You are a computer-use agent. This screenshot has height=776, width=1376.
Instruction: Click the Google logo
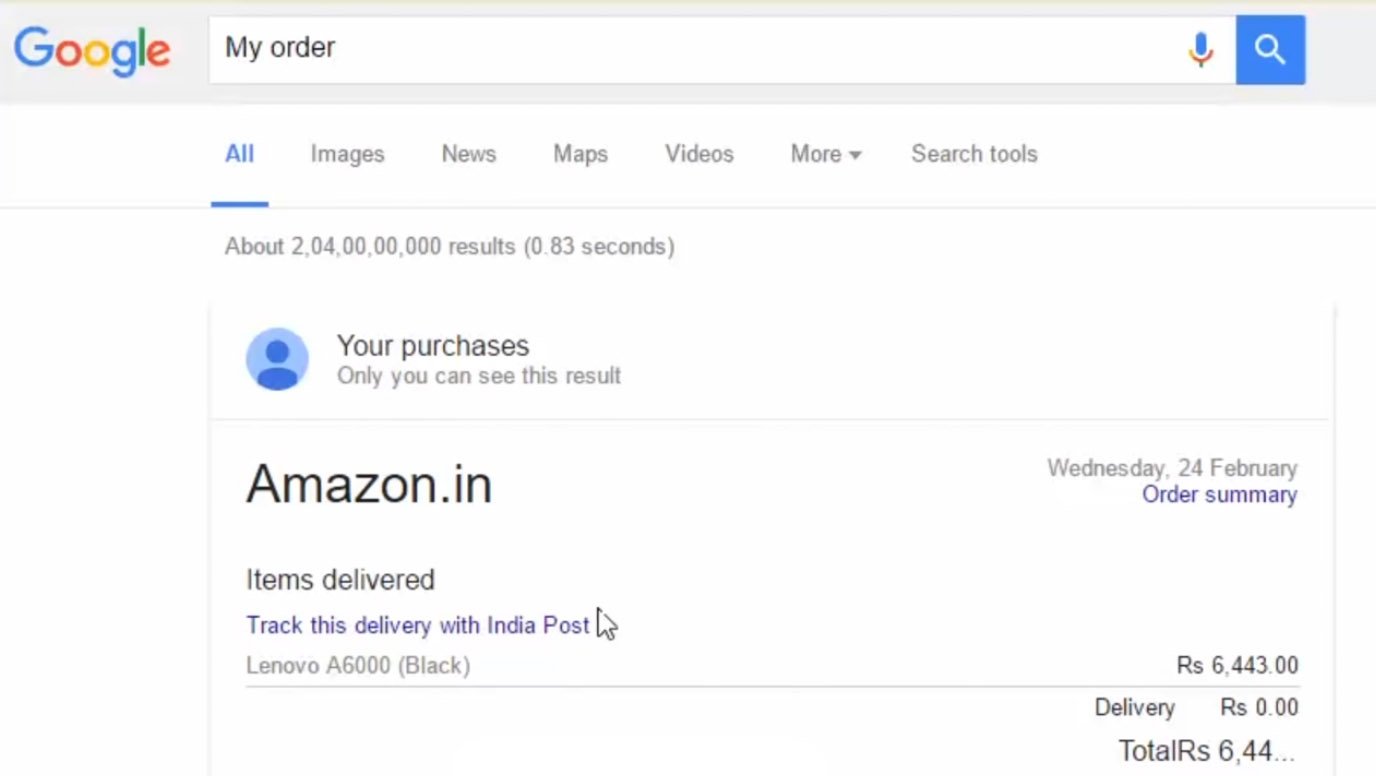click(x=92, y=50)
